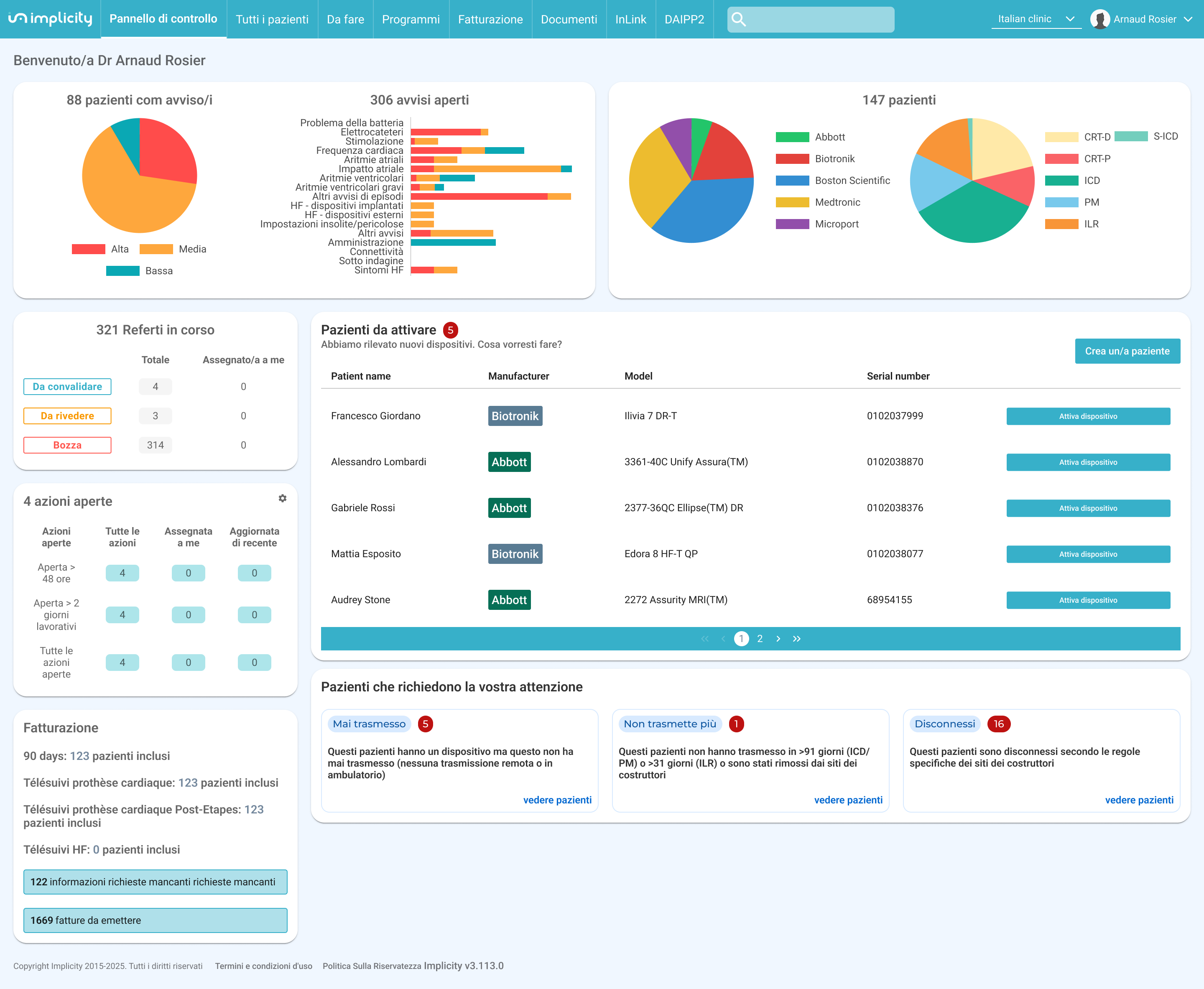The image size is (1204, 989).
Task: Click Boston Scientific blue color swatch
Action: tap(792, 181)
